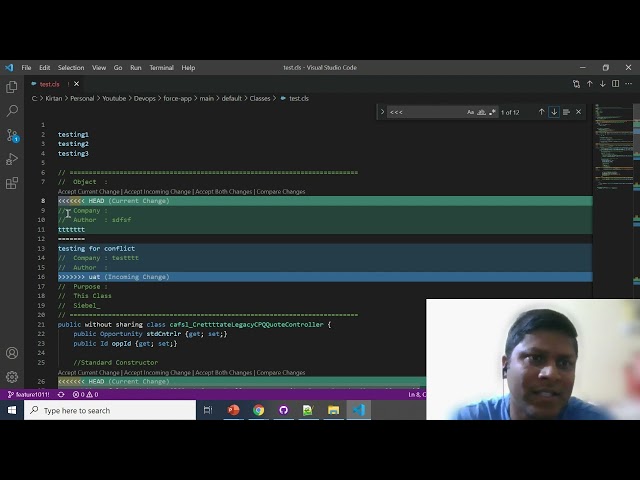Viewport: 640px width, 480px height.
Task: Open the Help menu
Action: point(188,68)
